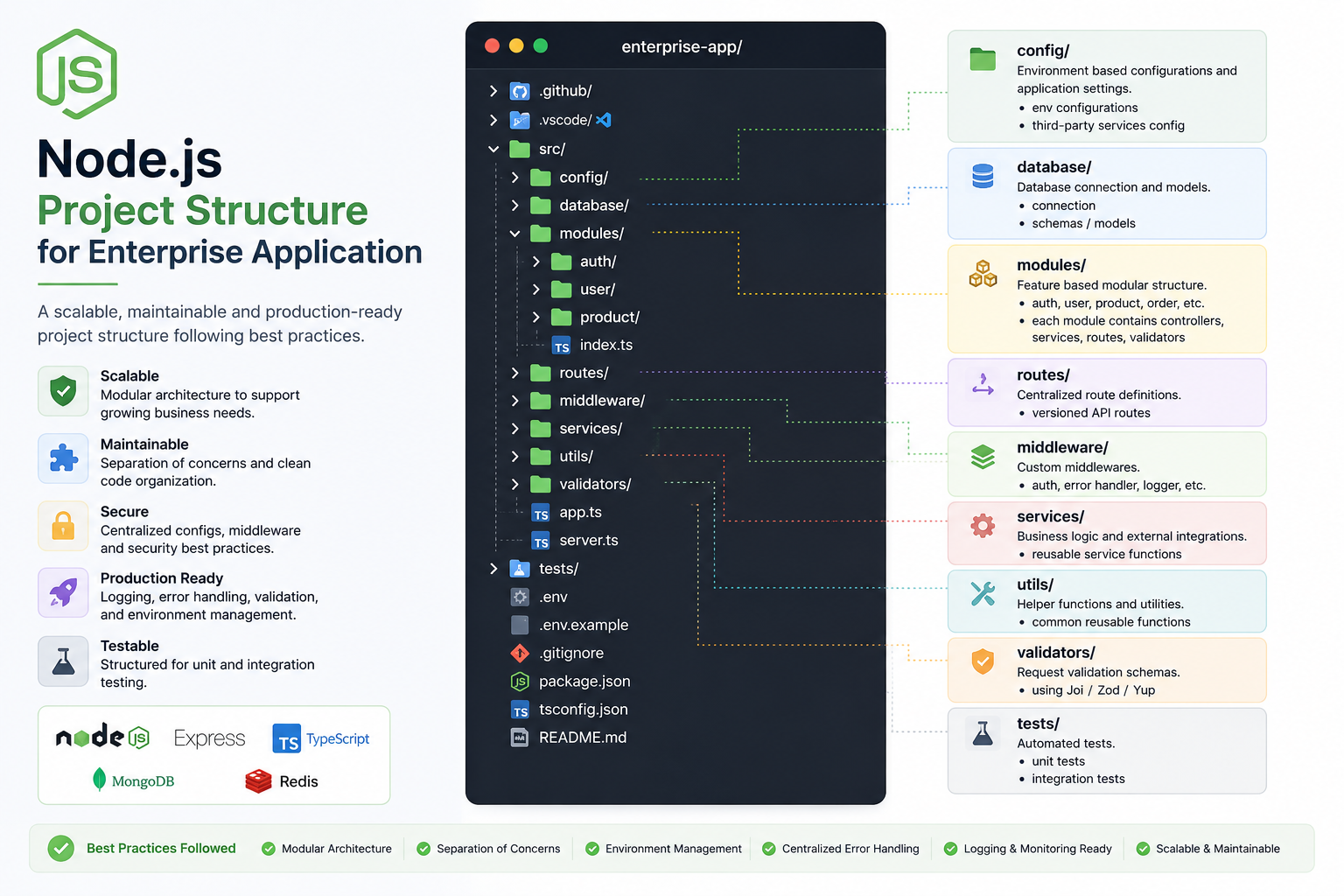Click the check mark beside Centralized Error Handling

coord(769,849)
